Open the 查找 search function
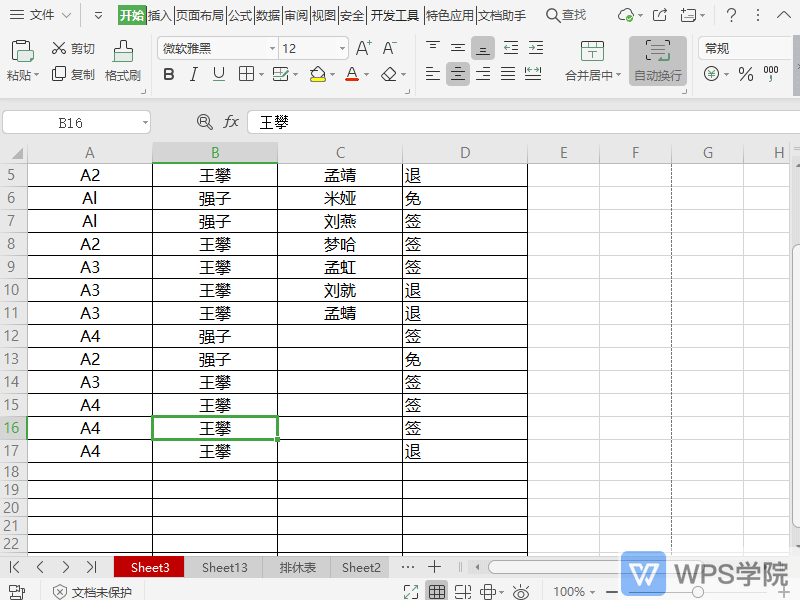The height and width of the screenshot is (600, 800). [x=565, y=15]
